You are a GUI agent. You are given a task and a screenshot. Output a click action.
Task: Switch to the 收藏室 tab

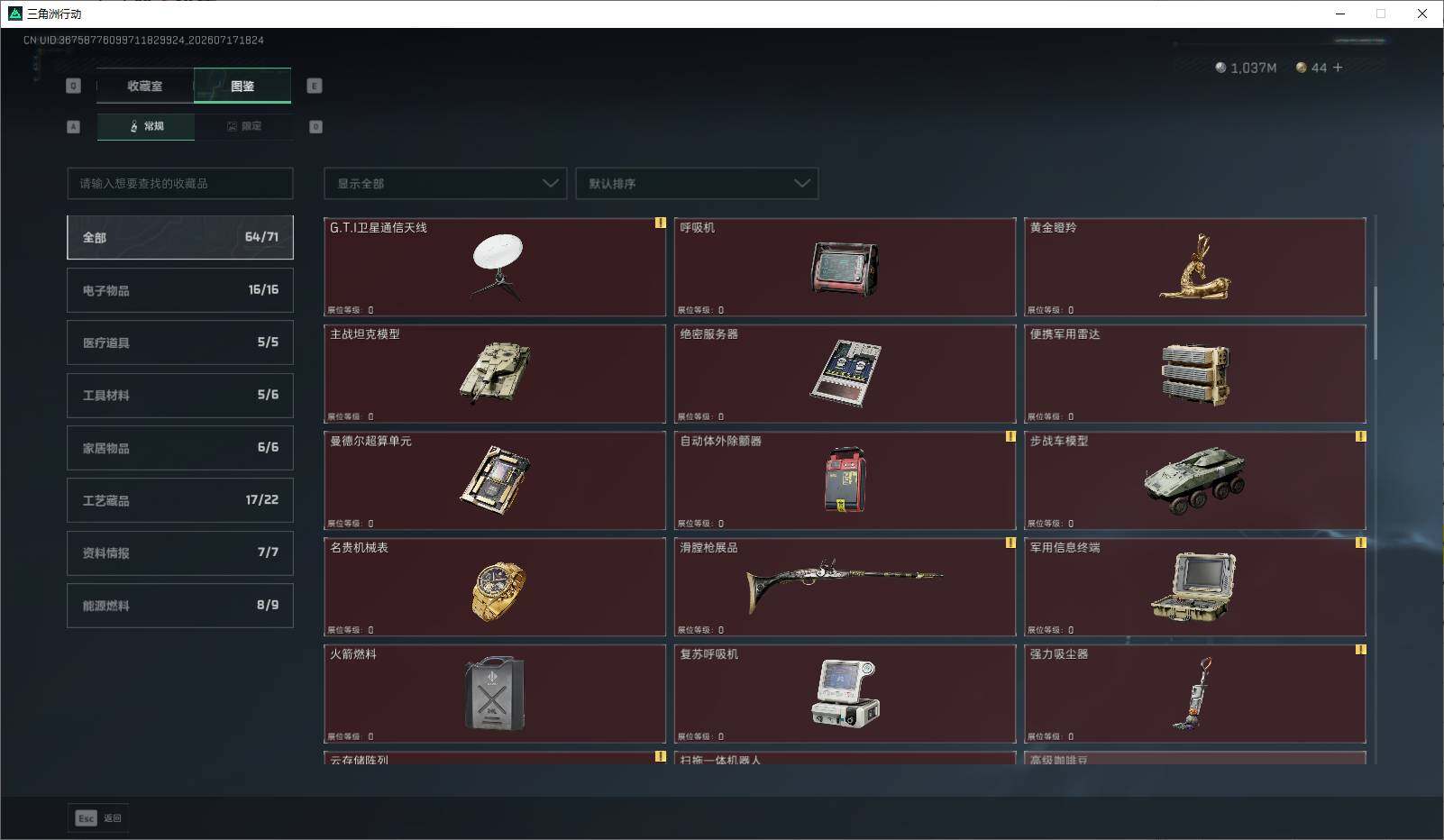[145, 86]
